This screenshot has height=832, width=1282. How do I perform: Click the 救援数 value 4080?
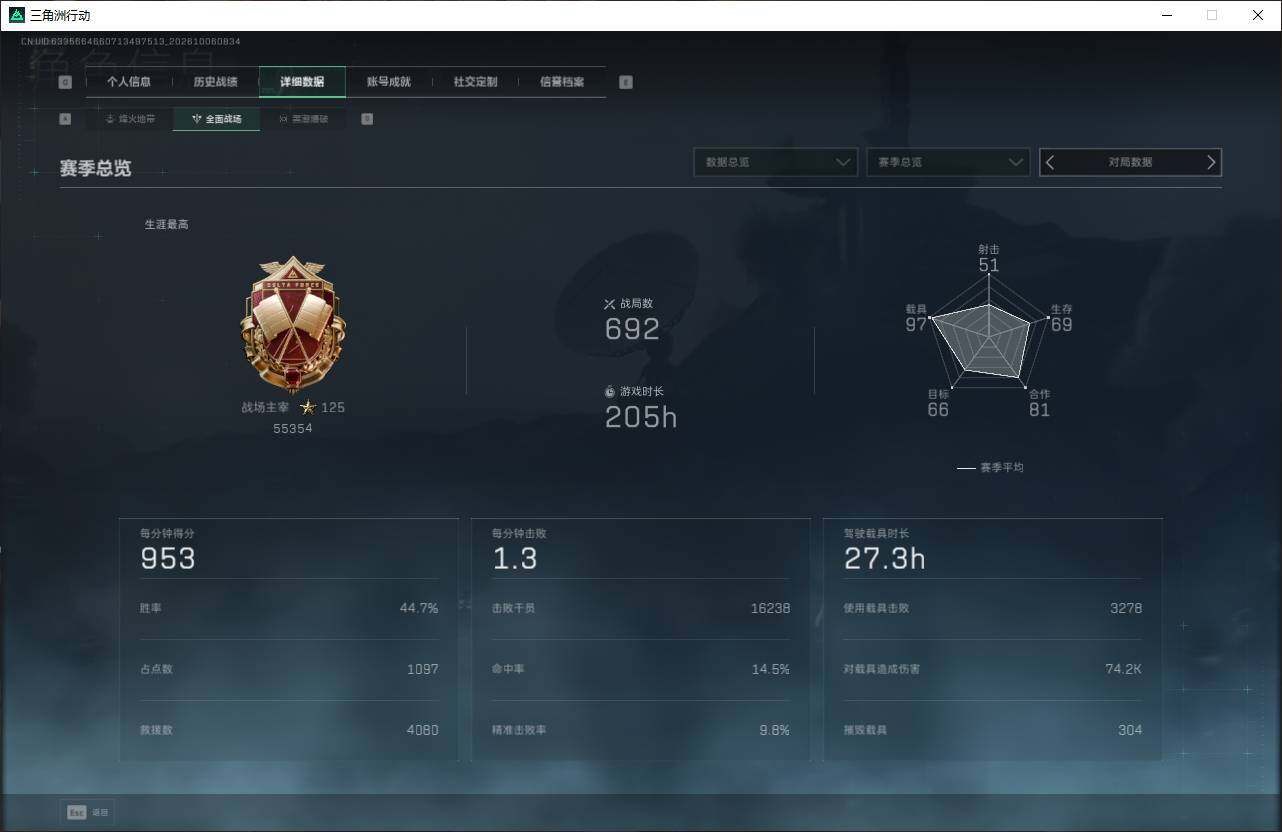point(422,730)
